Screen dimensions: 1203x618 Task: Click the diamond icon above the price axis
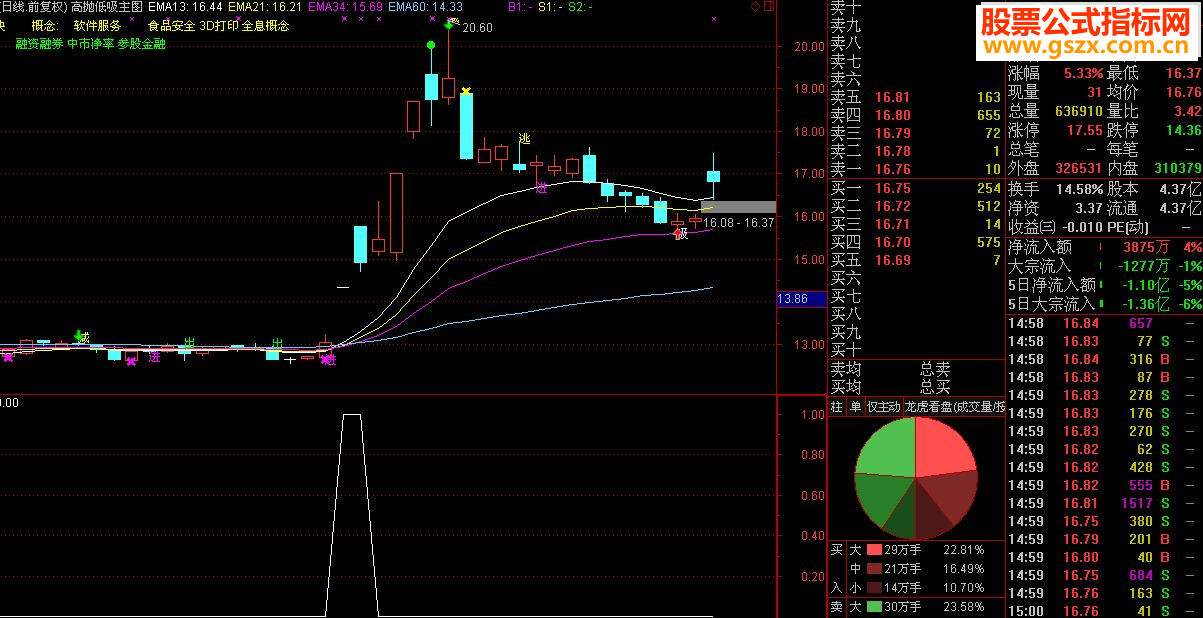pos(754,7)
